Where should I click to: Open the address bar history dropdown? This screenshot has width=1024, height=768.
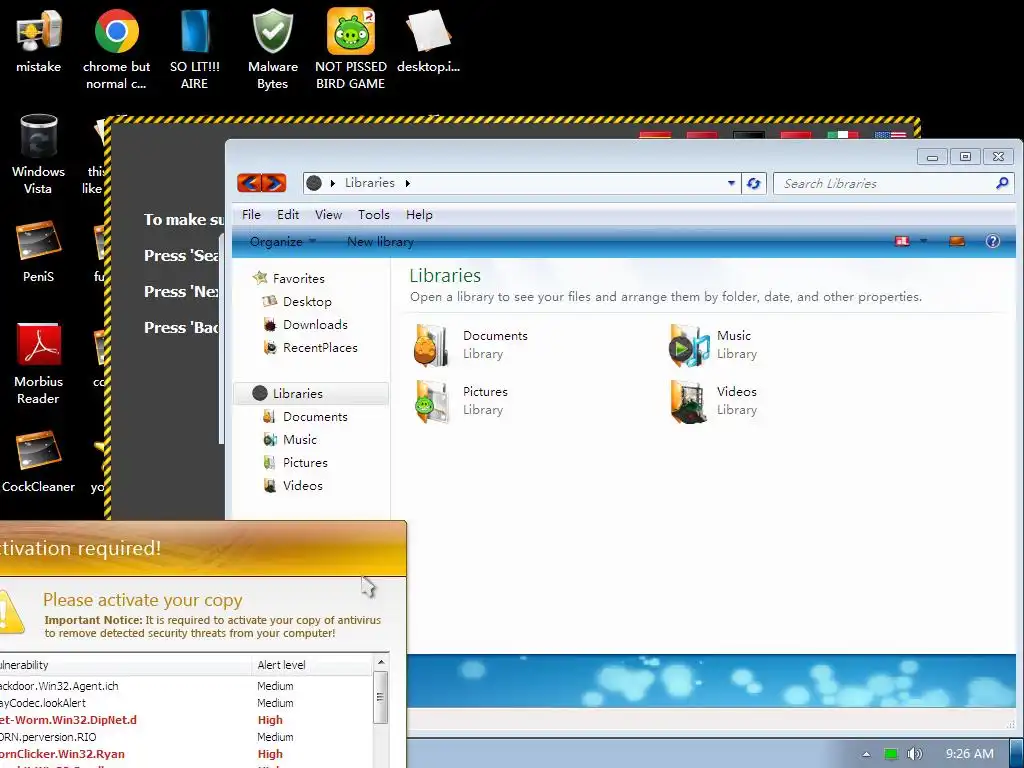[x=731, y=184]
